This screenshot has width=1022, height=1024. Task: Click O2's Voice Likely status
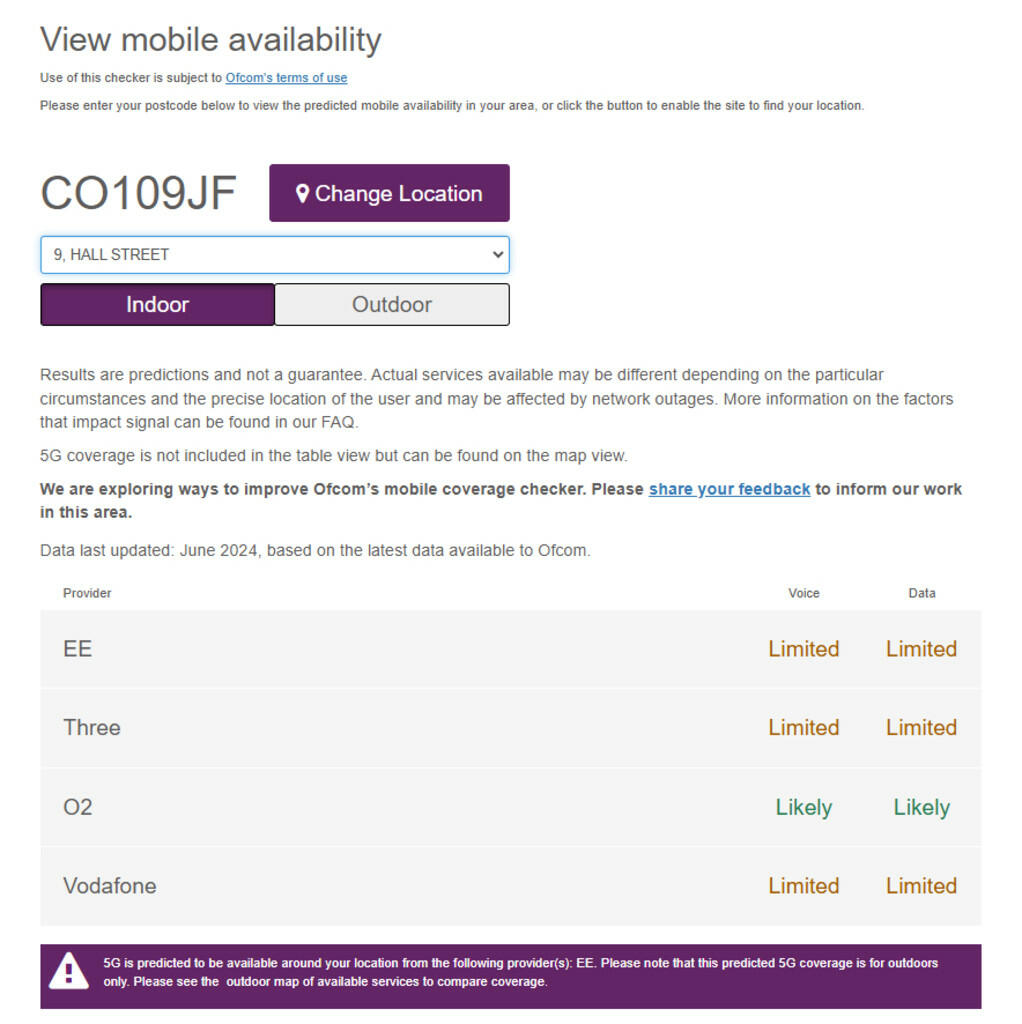803,807
